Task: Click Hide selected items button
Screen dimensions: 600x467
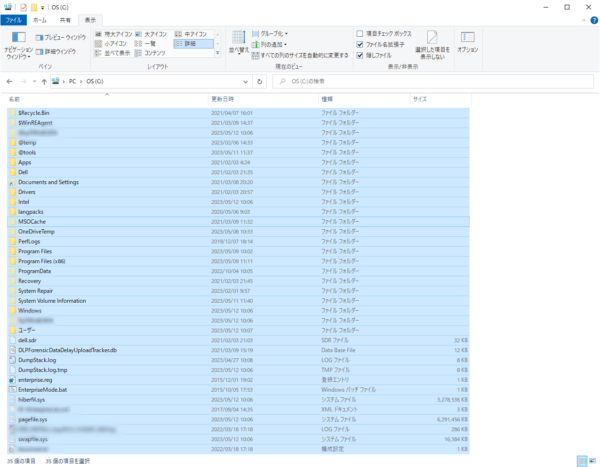Action: coord(432,45)
